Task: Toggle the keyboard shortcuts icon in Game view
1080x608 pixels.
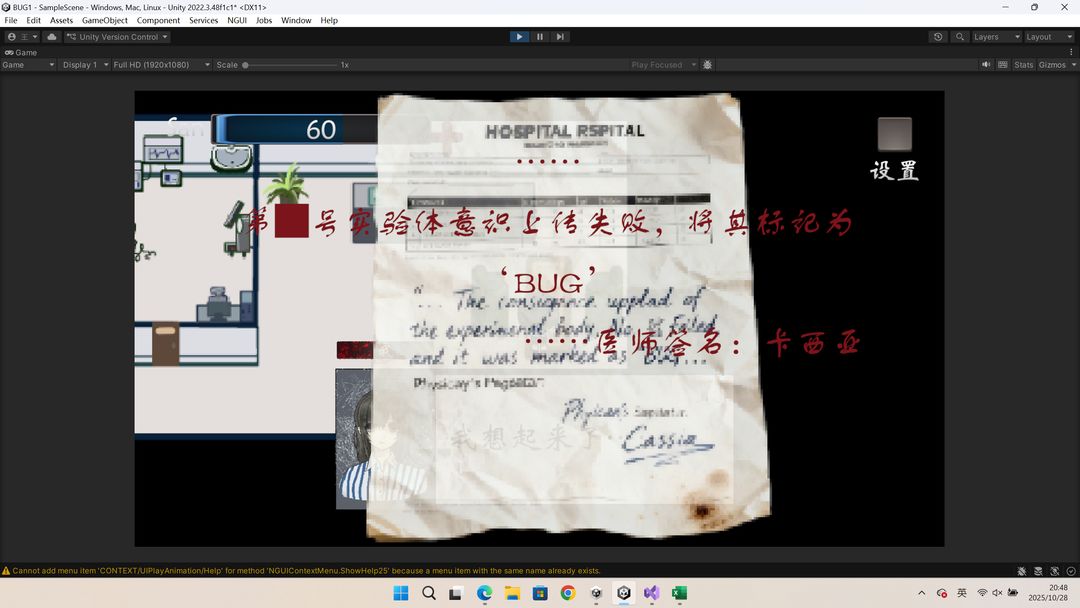Action: pyautogui.click(x=1003, y=65)
